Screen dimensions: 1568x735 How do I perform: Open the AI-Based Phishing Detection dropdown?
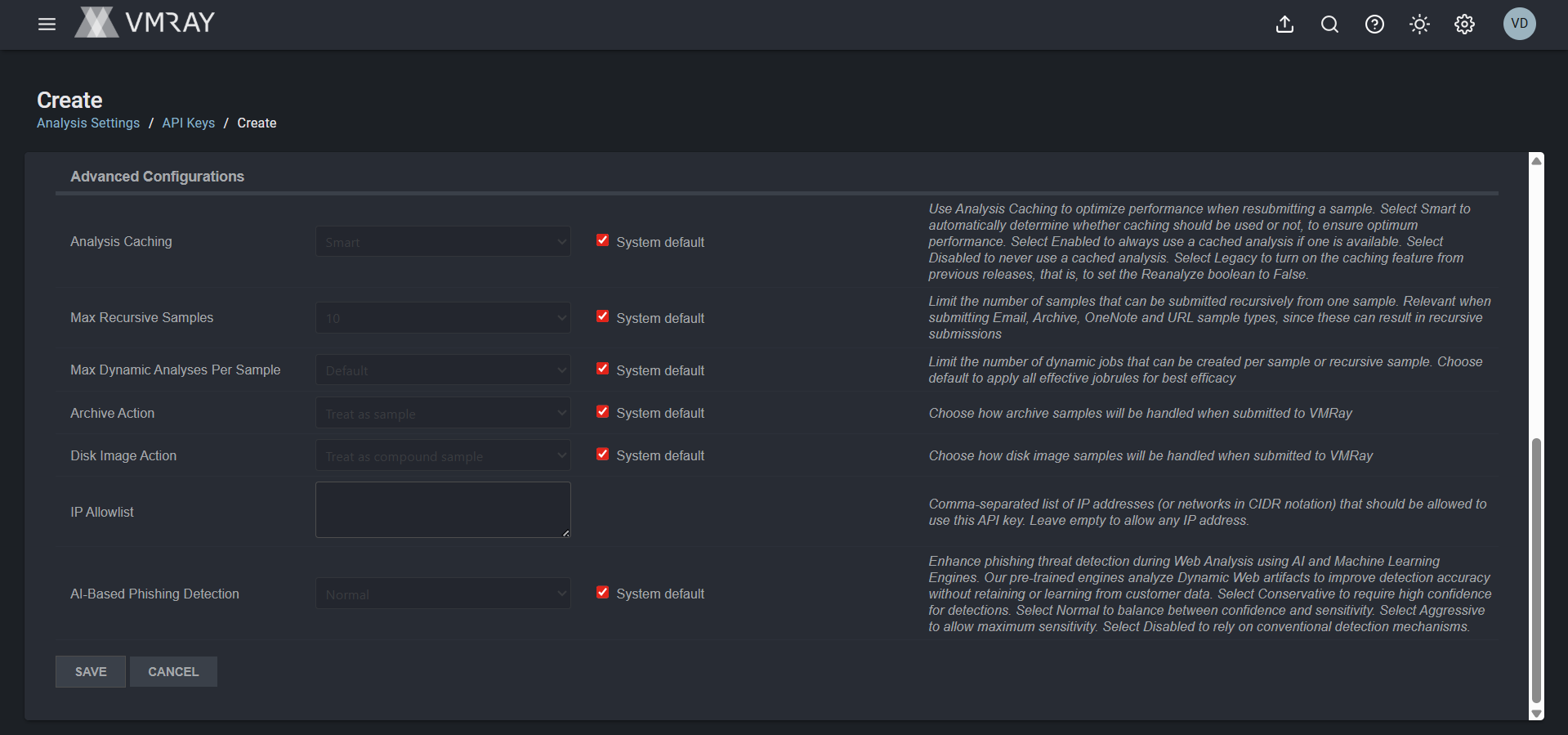(443, 594)
